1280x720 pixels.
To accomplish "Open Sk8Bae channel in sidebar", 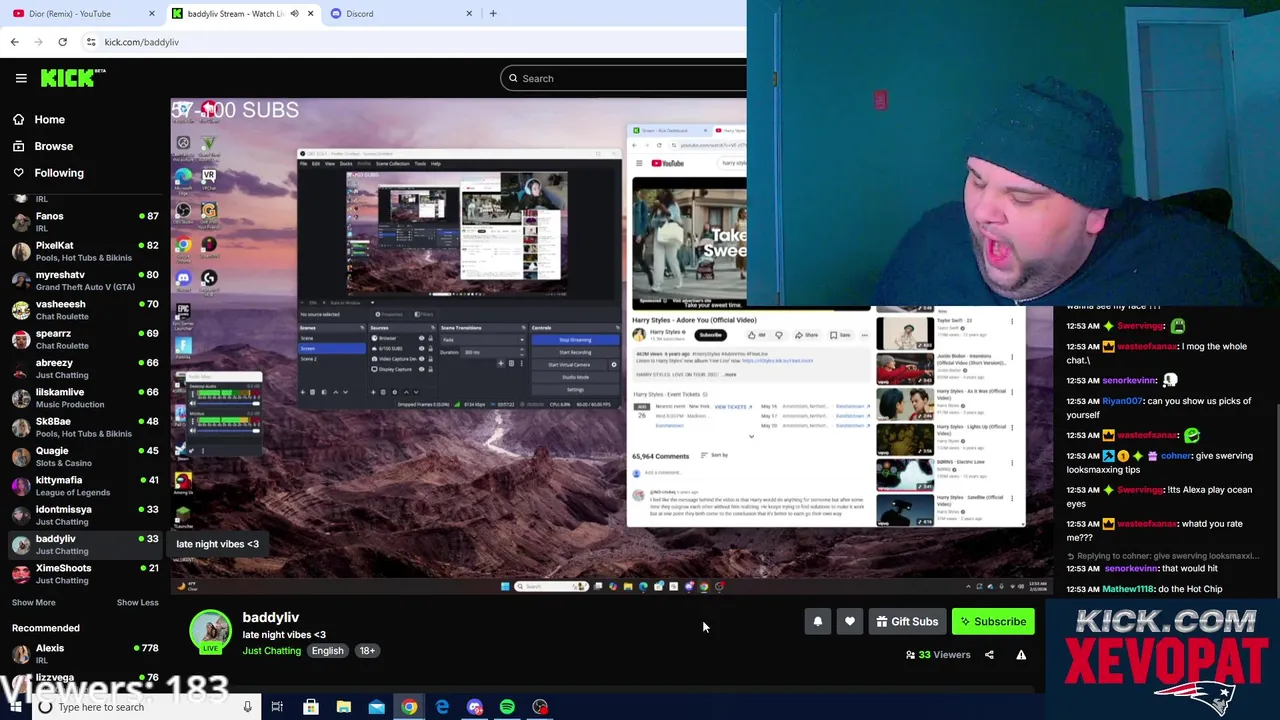I will point(85,427).
